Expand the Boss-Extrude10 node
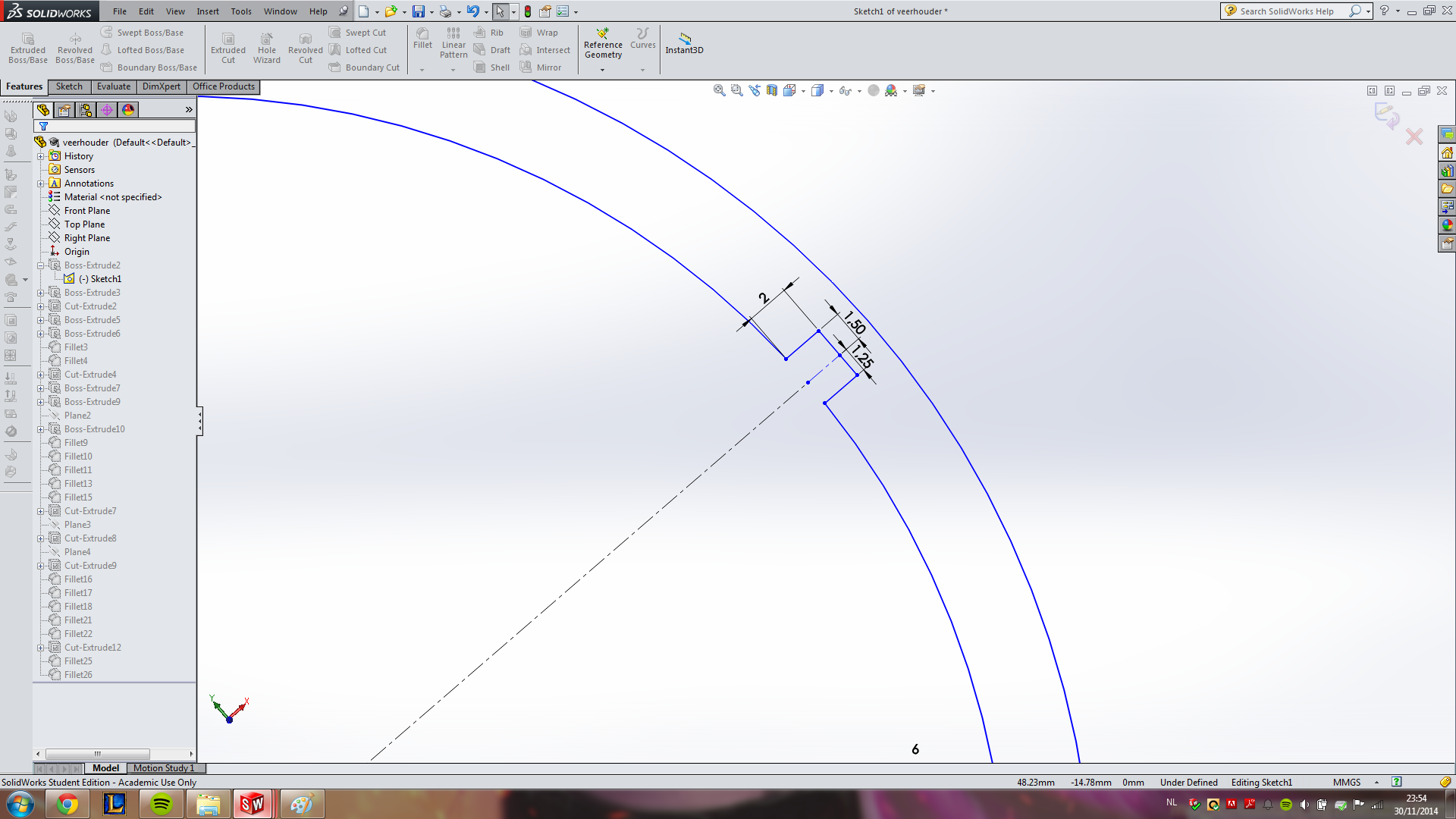 tap(41, 429)
